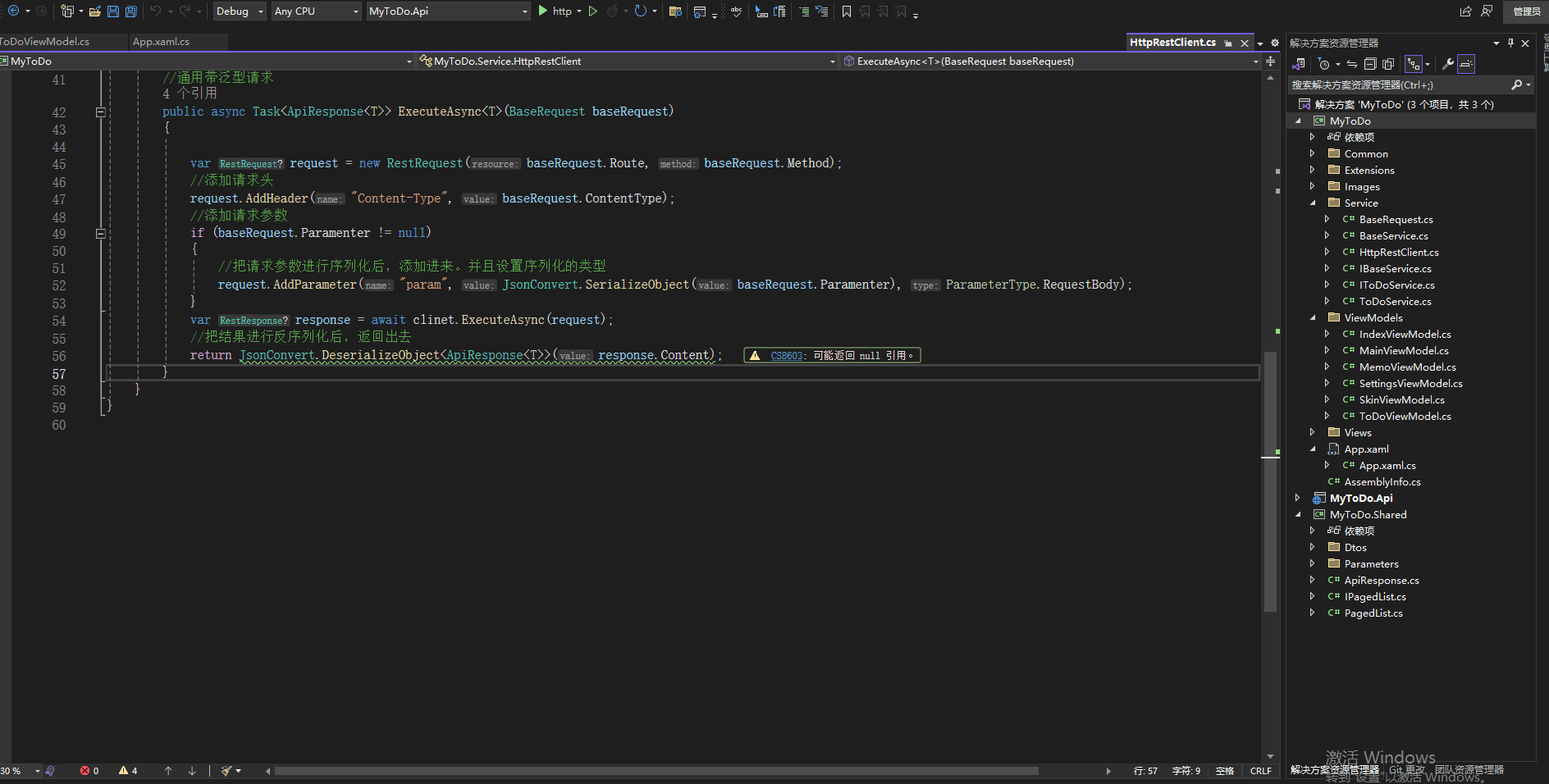Collapse the ExecuteAsync method outline at line 42
Viewport: 1549px width, 784px height.
101,112
